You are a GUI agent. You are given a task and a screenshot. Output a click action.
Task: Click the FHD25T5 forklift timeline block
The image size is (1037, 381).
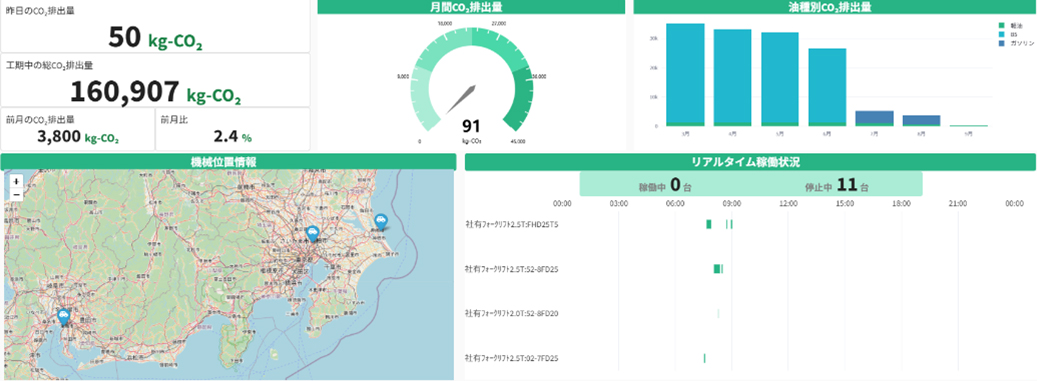709,224
